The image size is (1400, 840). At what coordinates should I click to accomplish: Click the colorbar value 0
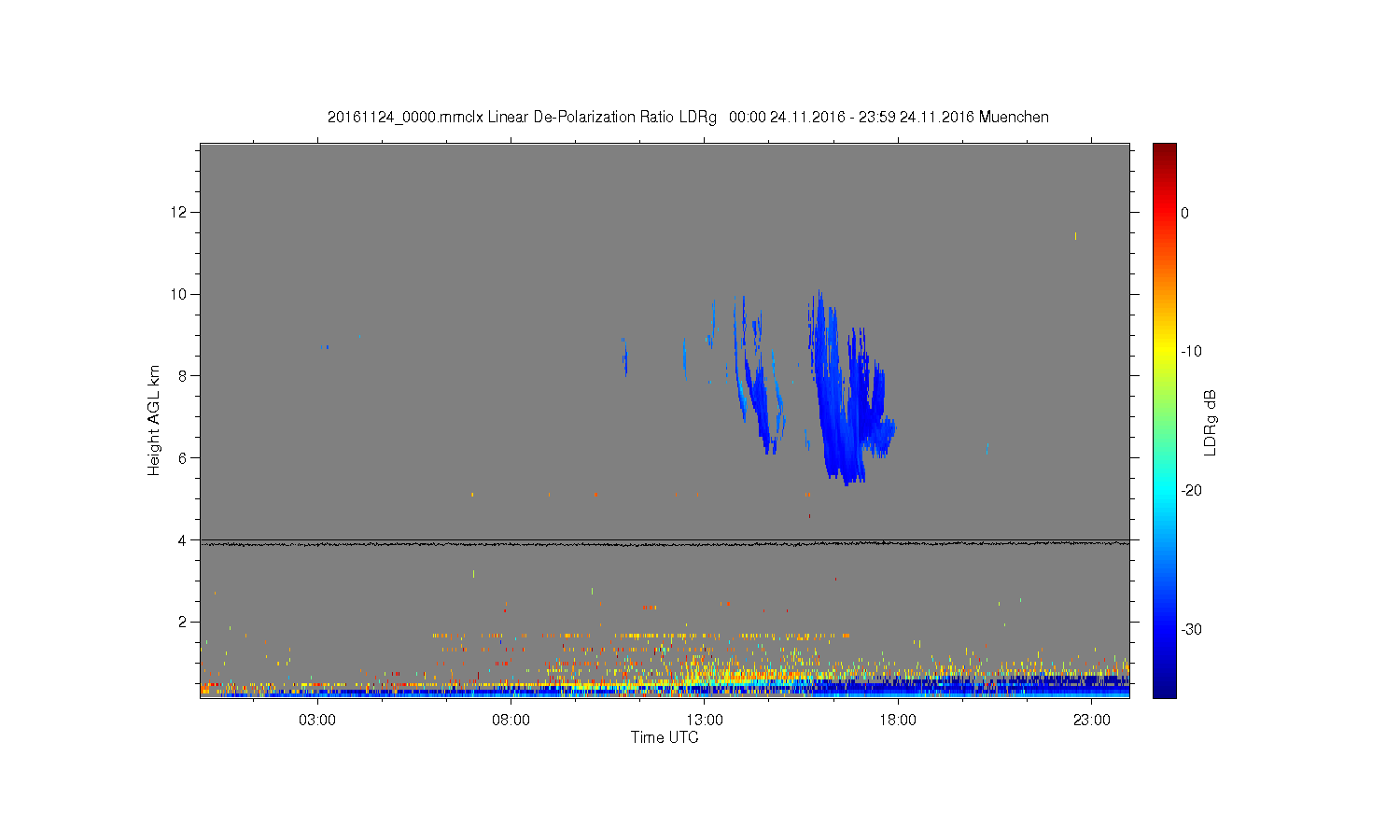pyautogui.click(x=1184, y=213)
